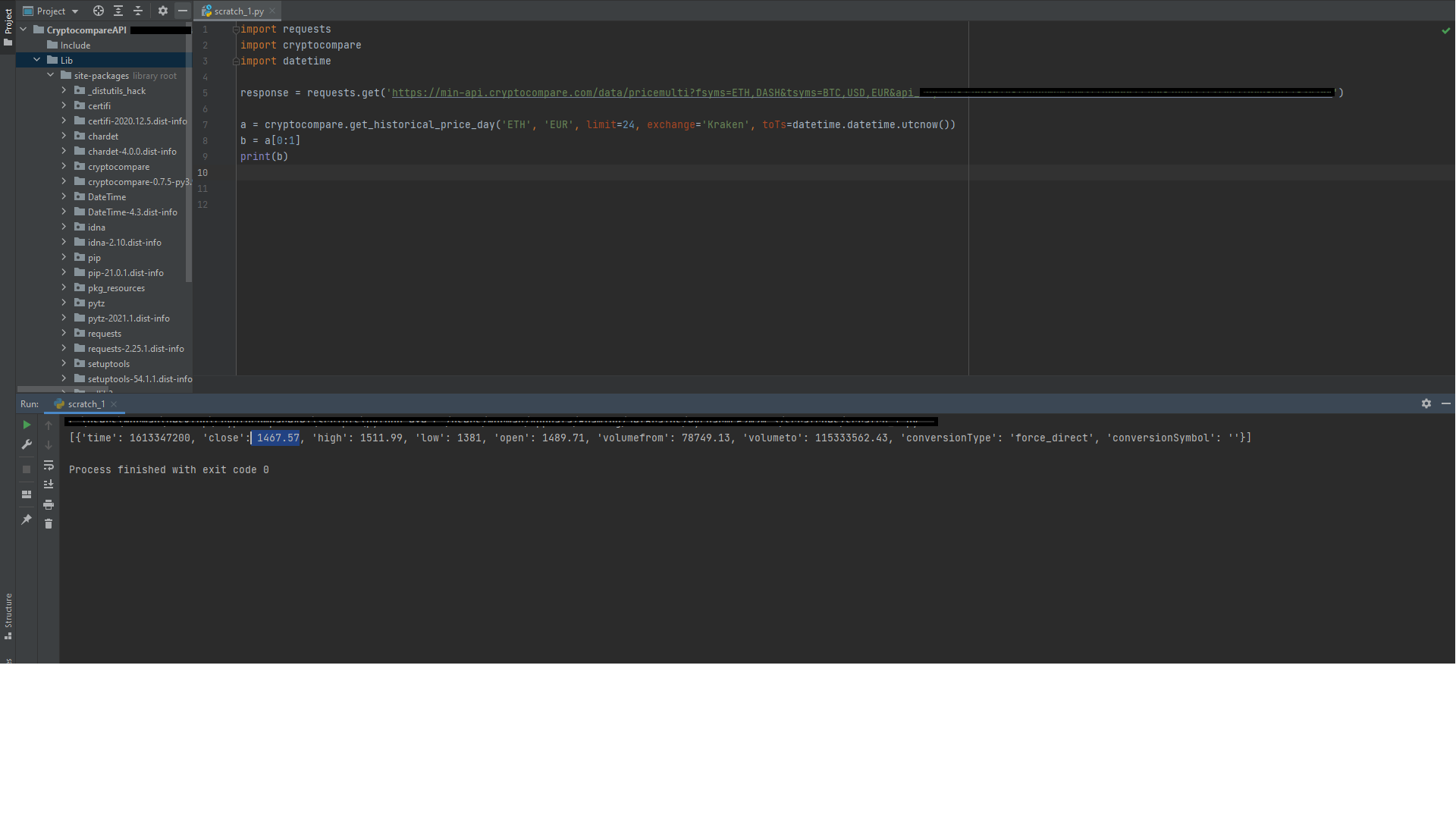Click fold marker beside import requests

236,30
